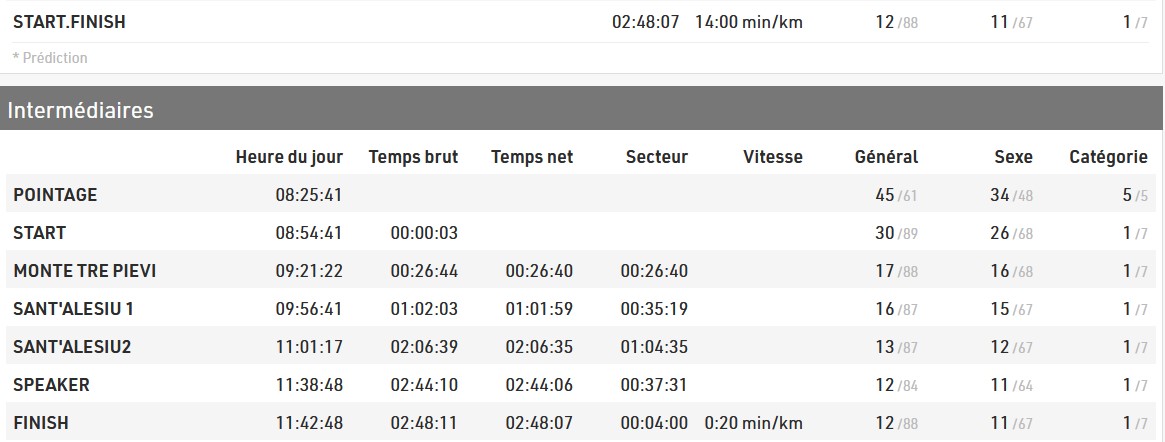The height and width of the screenshot is (442, 1165).
Task: Click the FINISH checkpoint label
Action: 41,423
